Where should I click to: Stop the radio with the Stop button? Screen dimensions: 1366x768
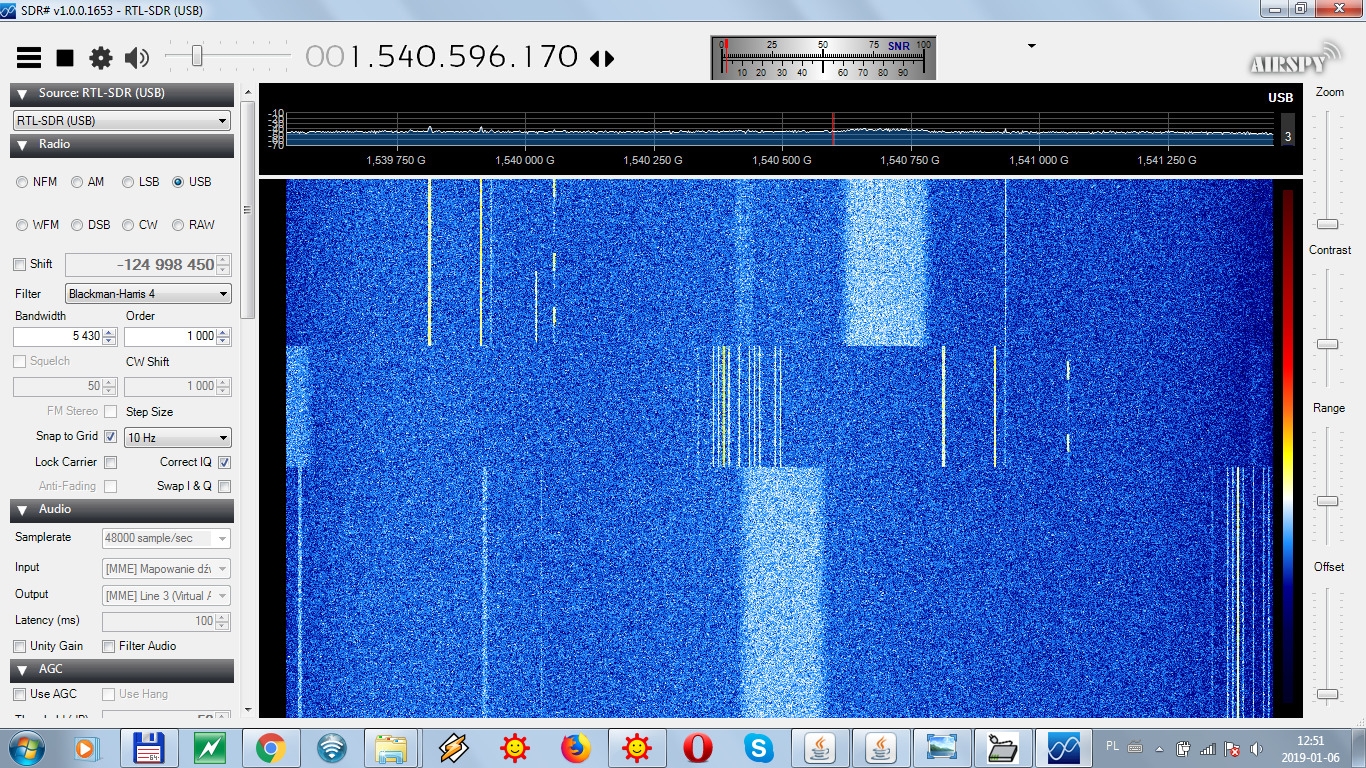(x=65, y=58)
